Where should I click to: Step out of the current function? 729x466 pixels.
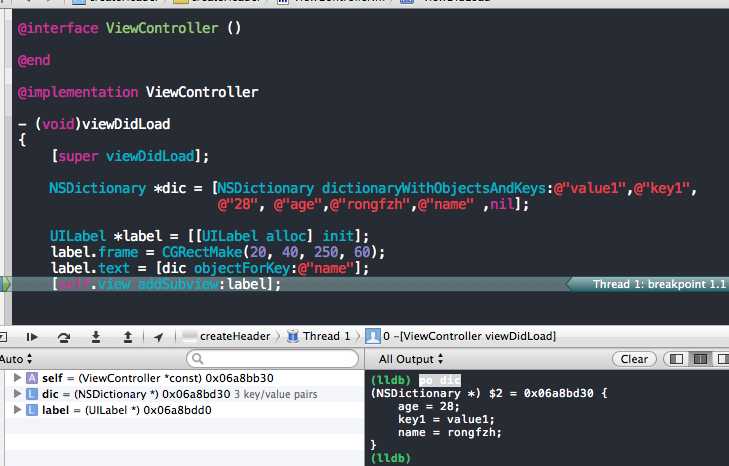pos(127,336)
